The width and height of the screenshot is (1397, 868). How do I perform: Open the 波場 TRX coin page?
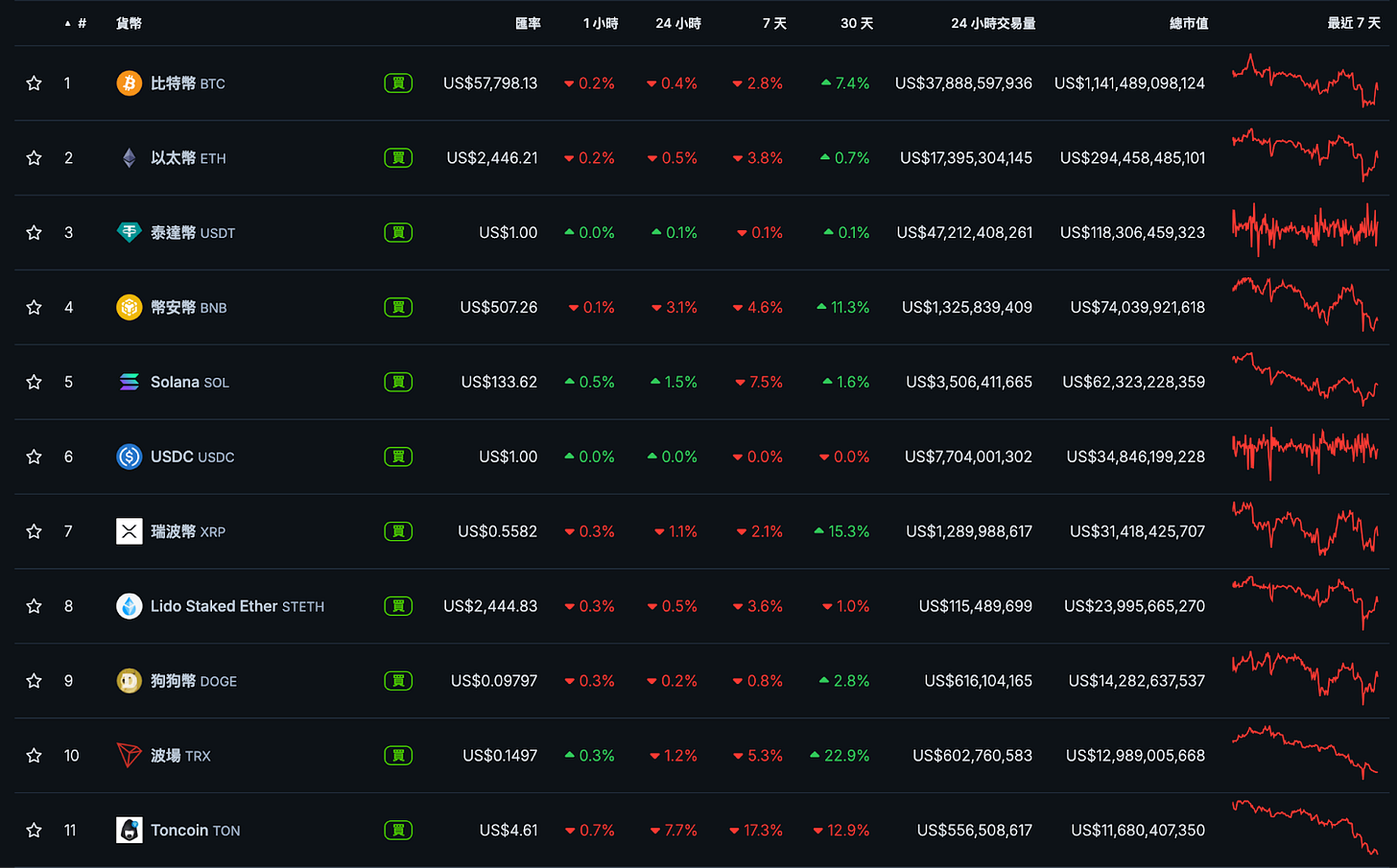[x=180, y=756]
